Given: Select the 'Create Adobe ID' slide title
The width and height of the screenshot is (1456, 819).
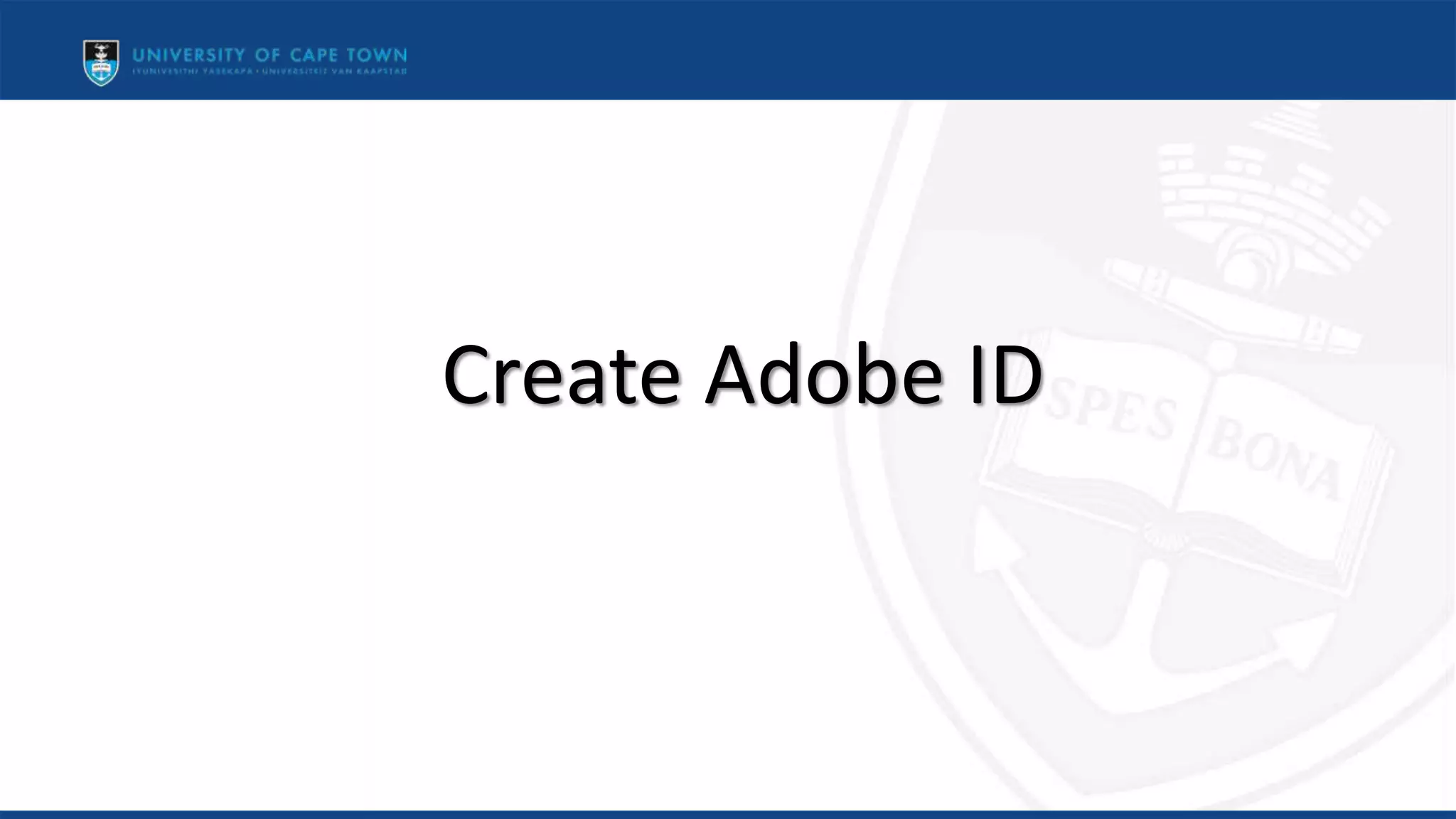Looking at the screenshot, I should (742, 375).
